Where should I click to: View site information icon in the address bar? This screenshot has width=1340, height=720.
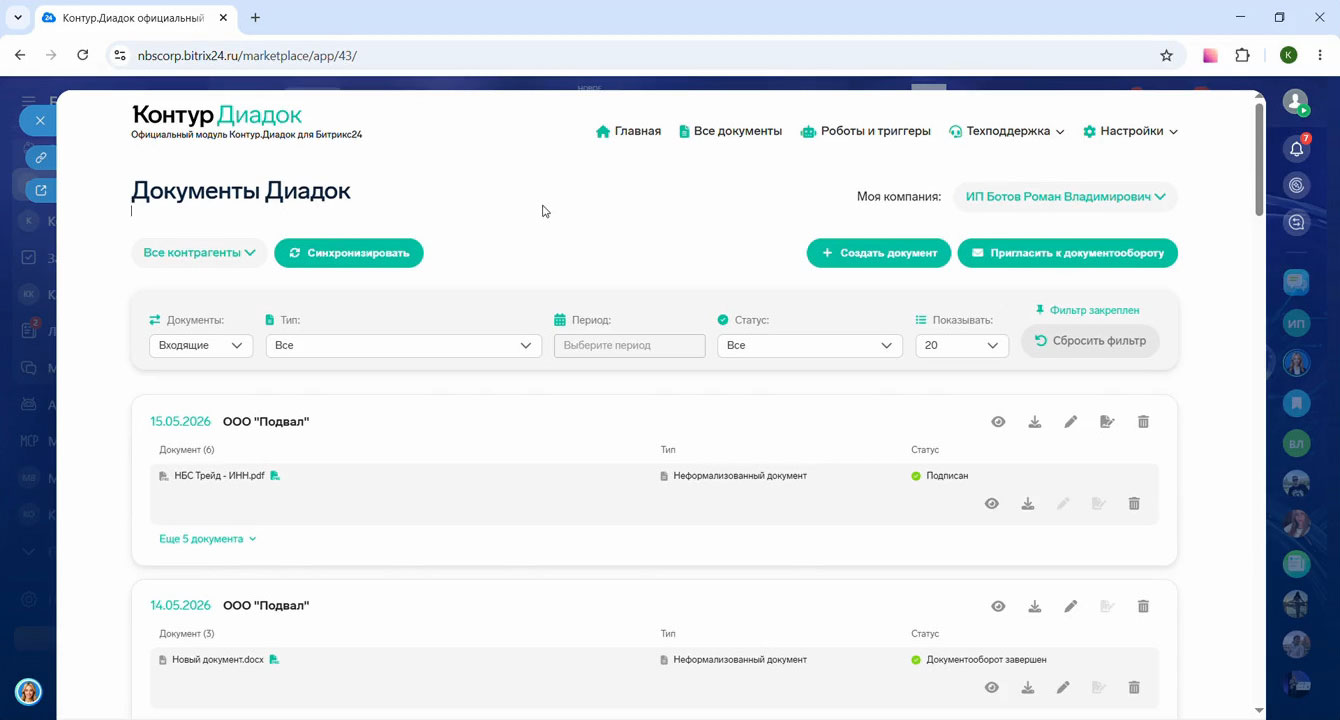coord(120,56)
